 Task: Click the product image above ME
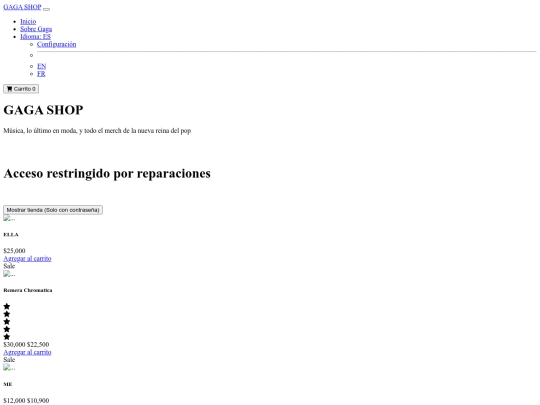[x=9, y=367]
